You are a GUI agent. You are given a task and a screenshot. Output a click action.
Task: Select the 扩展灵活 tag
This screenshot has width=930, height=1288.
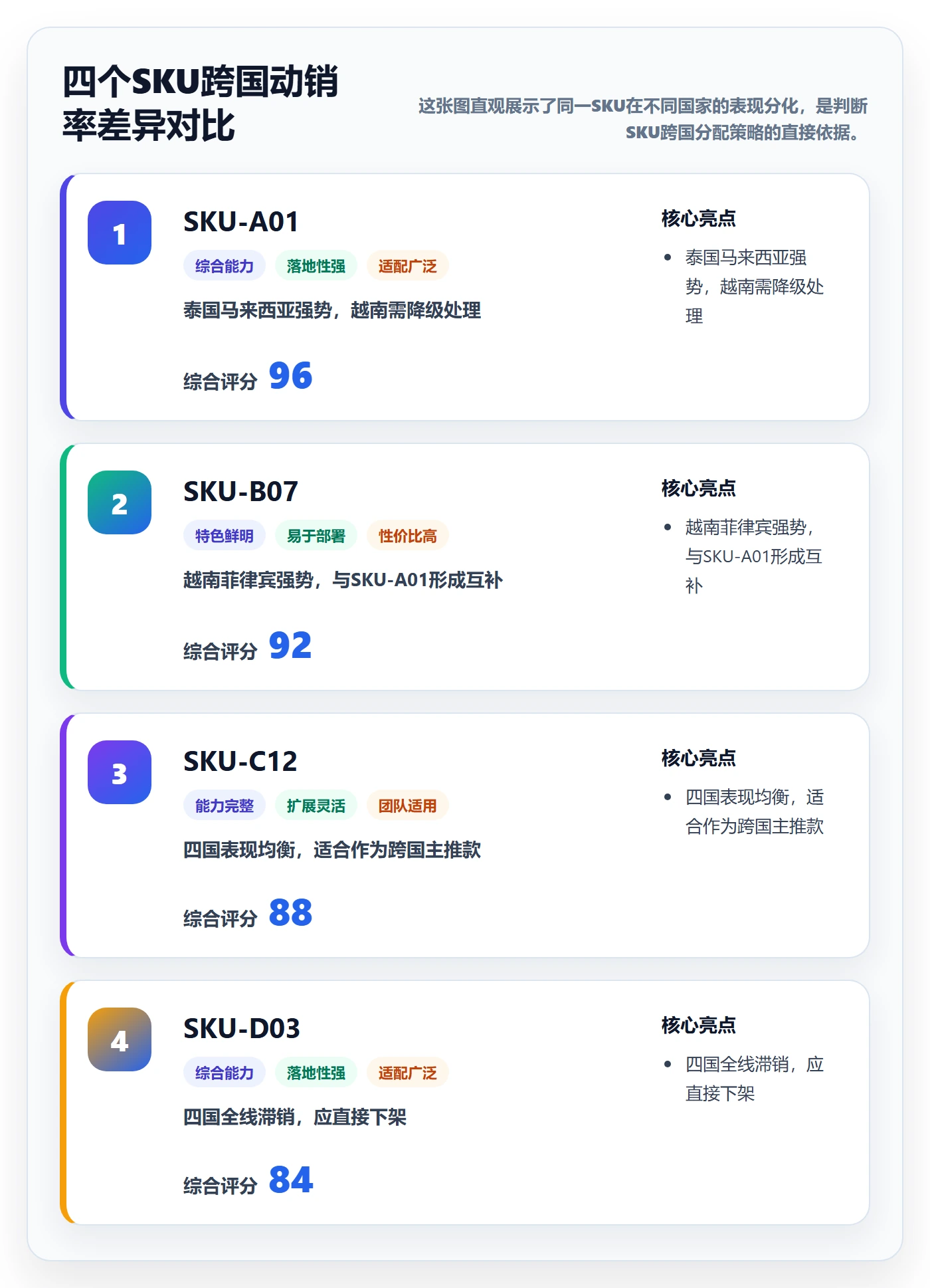316,805
